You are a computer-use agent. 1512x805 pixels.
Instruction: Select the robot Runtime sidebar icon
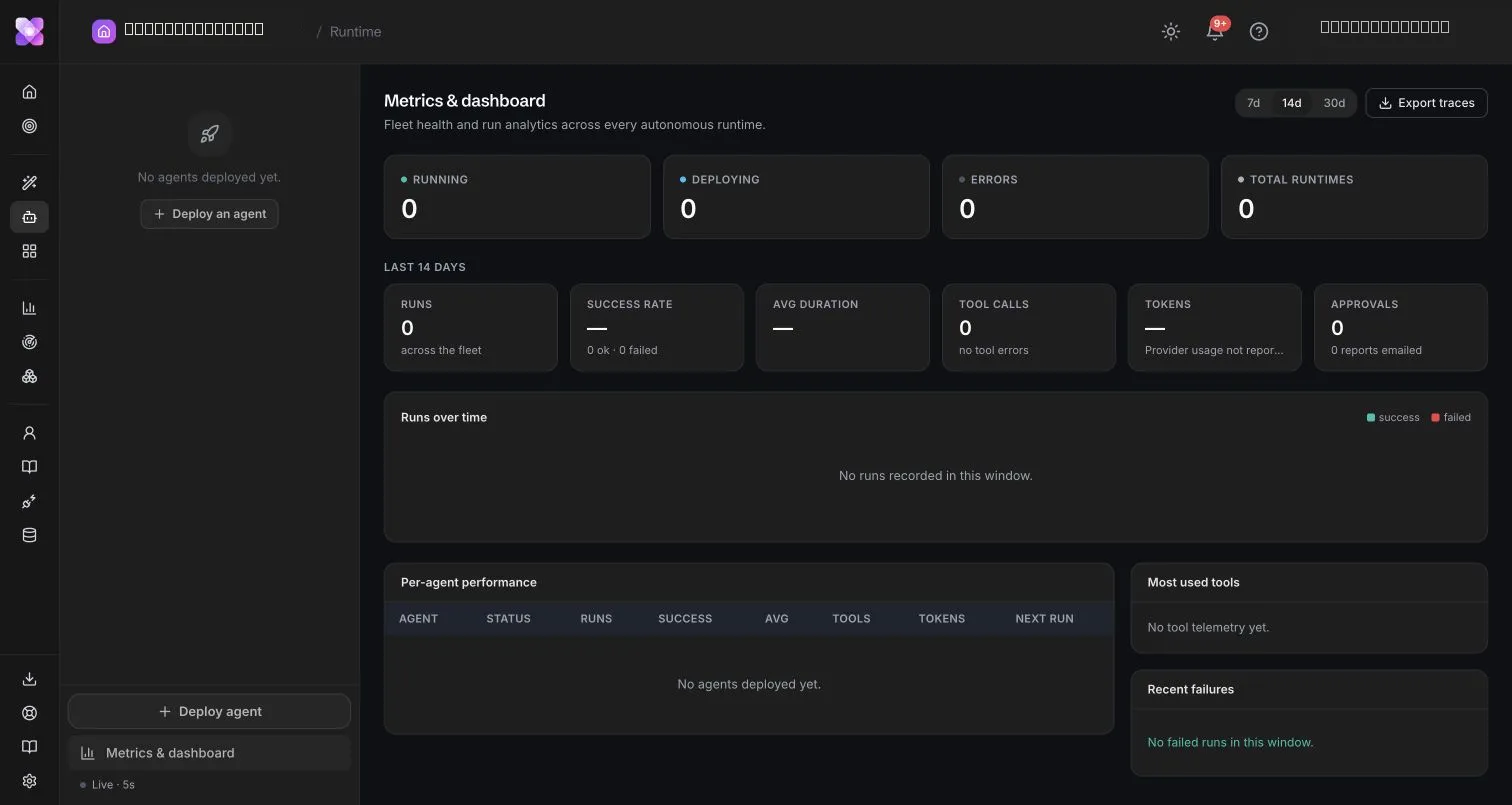29,217
